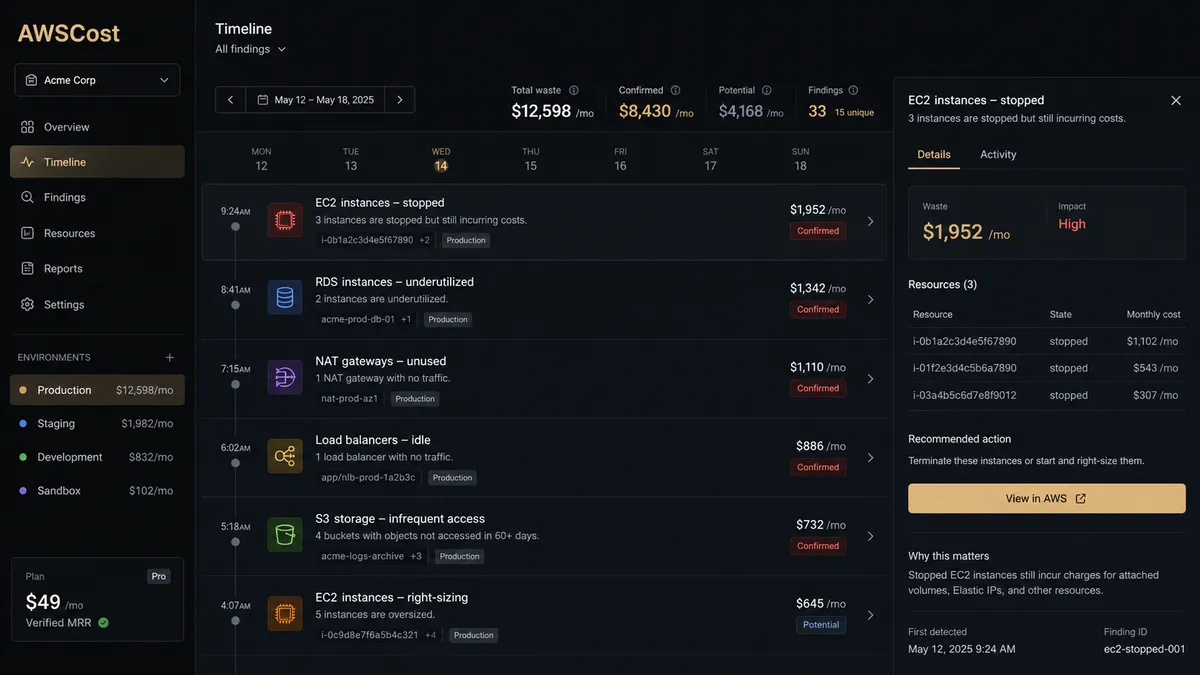
Task: Click info icon next to Confirmed
Action: coord(675,90)
